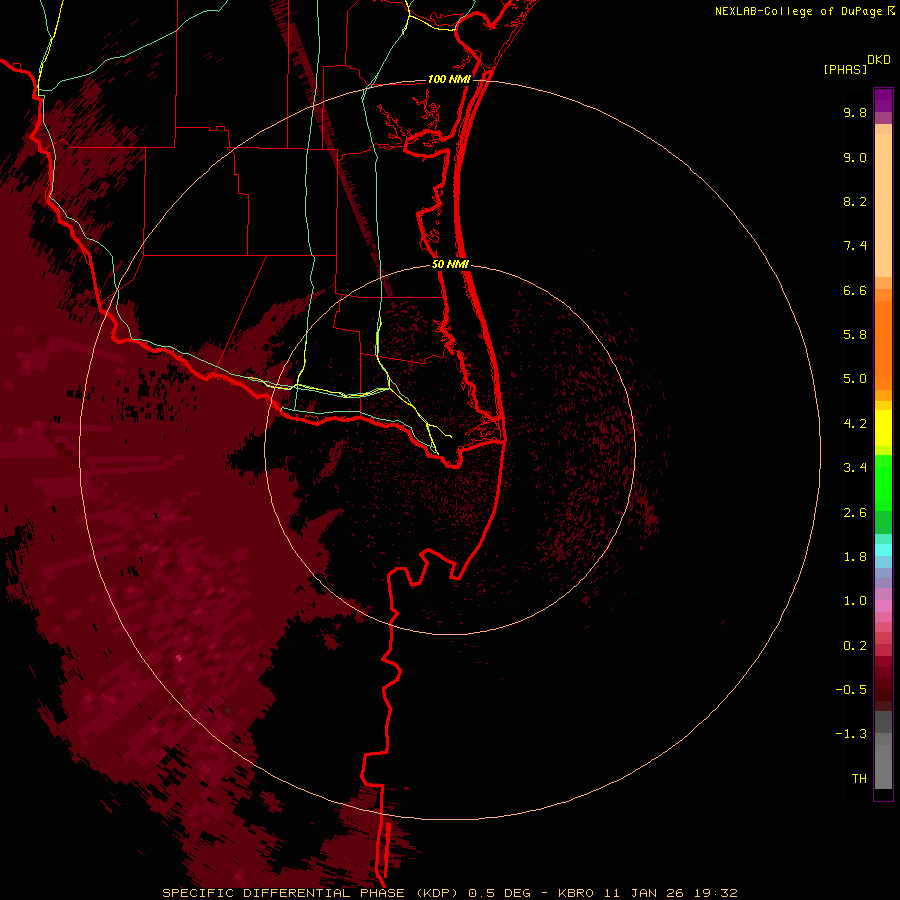Click the 19:32 timestamp
900x900 pixels.
pyautogui.click(x=715, y=893)
